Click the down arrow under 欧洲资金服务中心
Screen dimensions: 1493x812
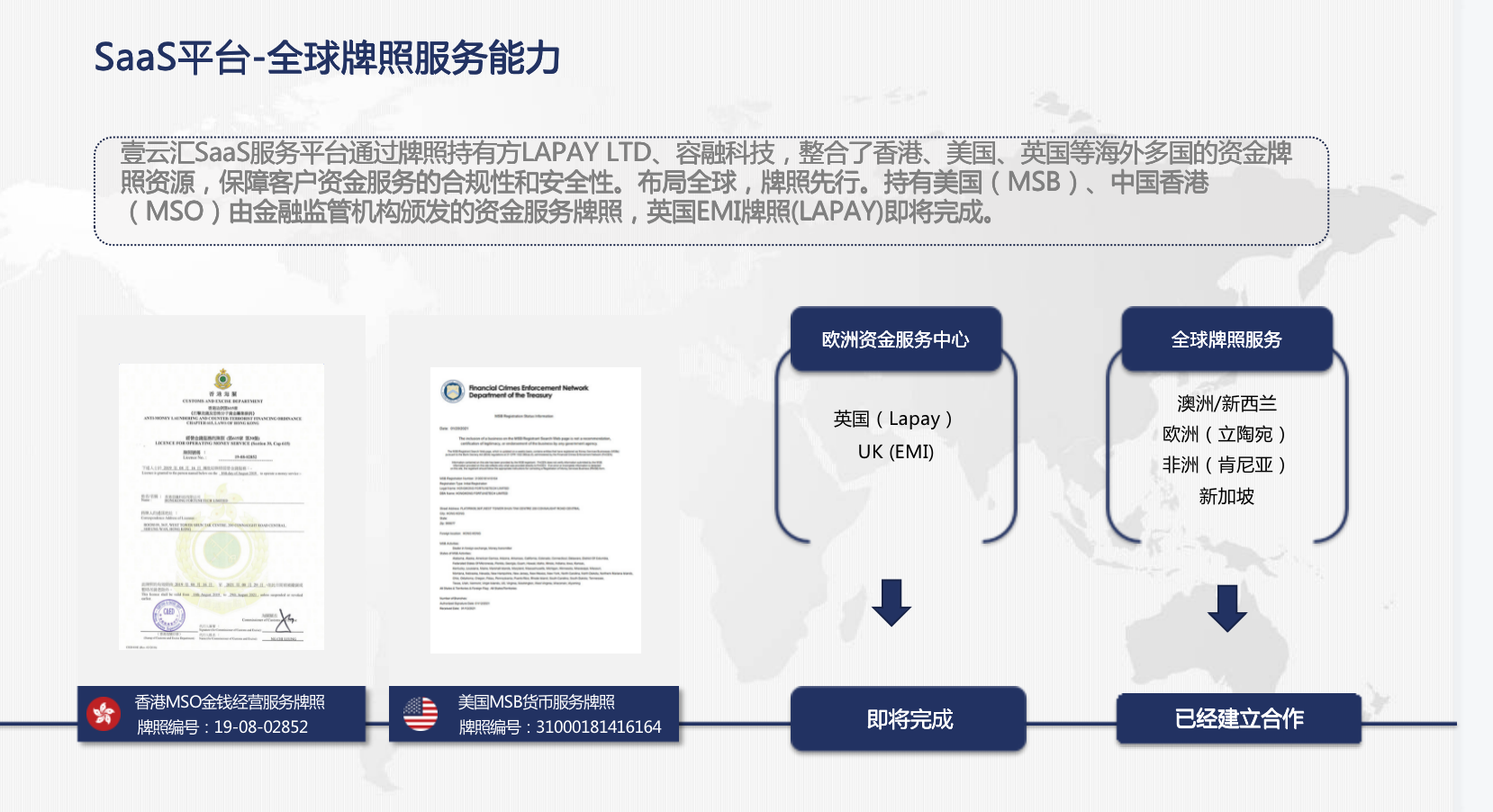pos(891,602)
